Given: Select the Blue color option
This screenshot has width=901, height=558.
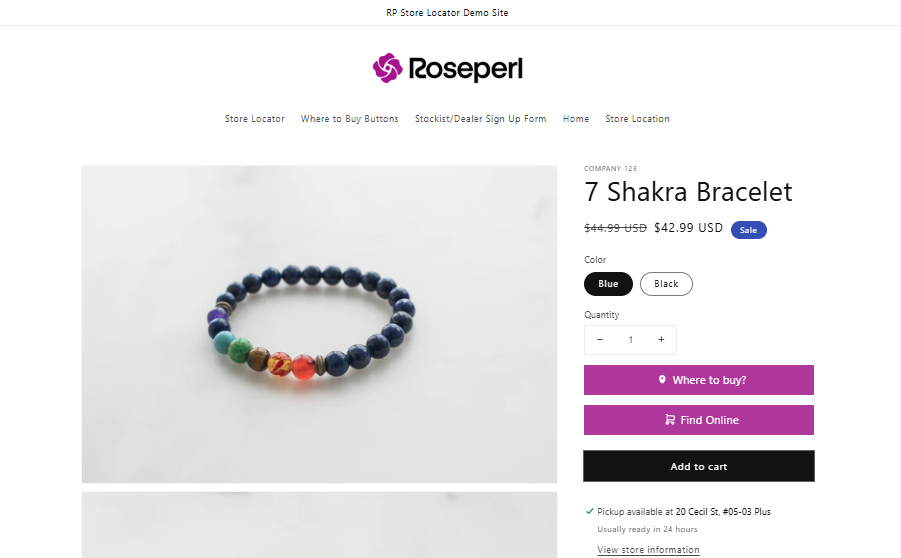Looking at the screenshot, I should coord(608,284).
